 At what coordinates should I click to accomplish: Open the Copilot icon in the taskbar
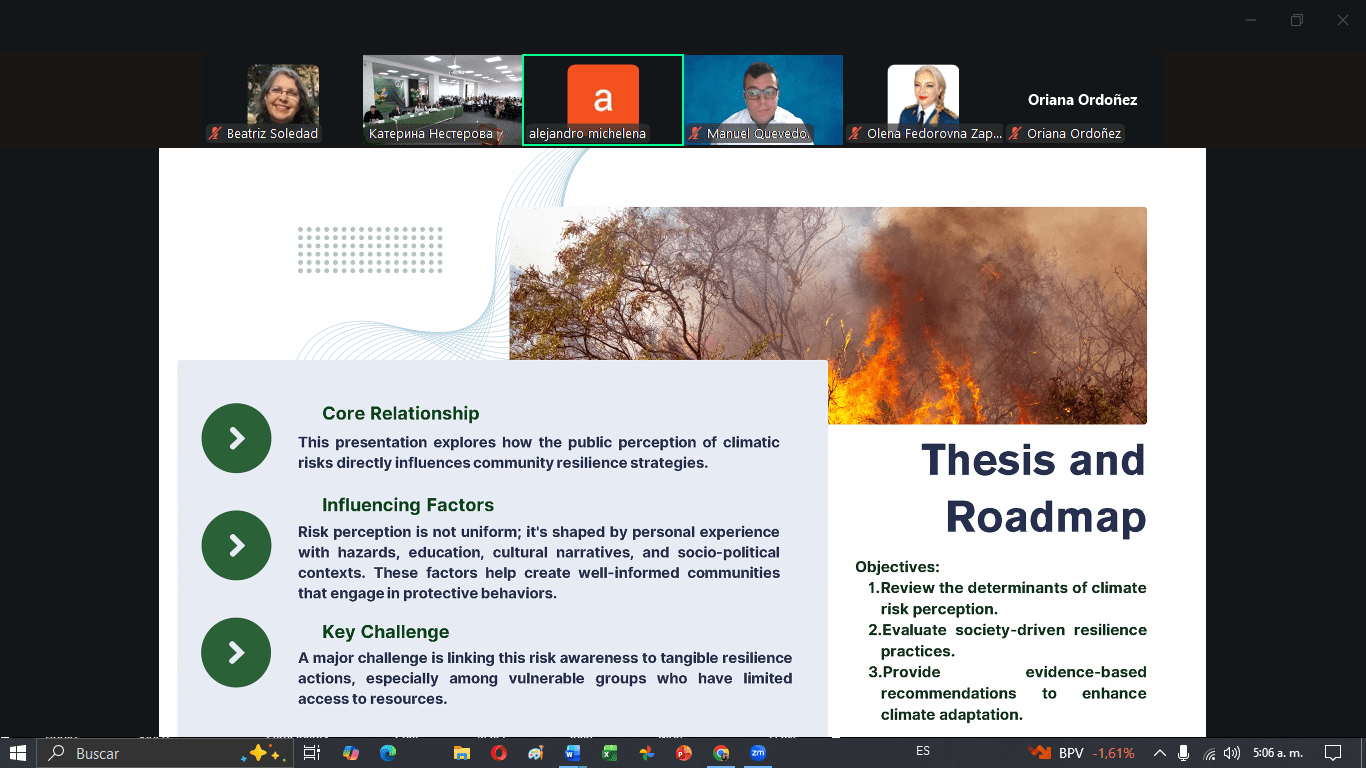[350, 753]
